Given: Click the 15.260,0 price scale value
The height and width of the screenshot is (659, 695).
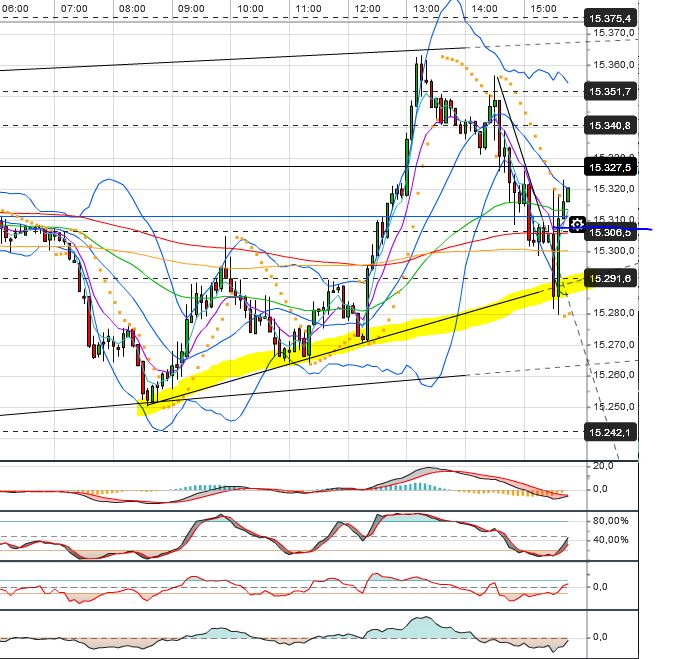Looking at the screenshot, I should [x=614, y=375].
